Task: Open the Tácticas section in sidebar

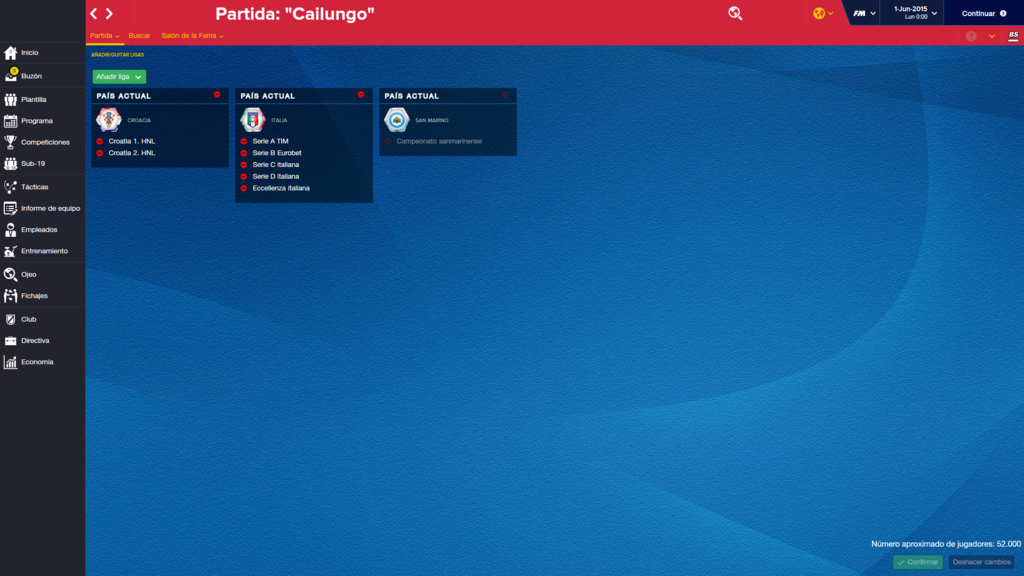Action: click(x=35, y=187)
